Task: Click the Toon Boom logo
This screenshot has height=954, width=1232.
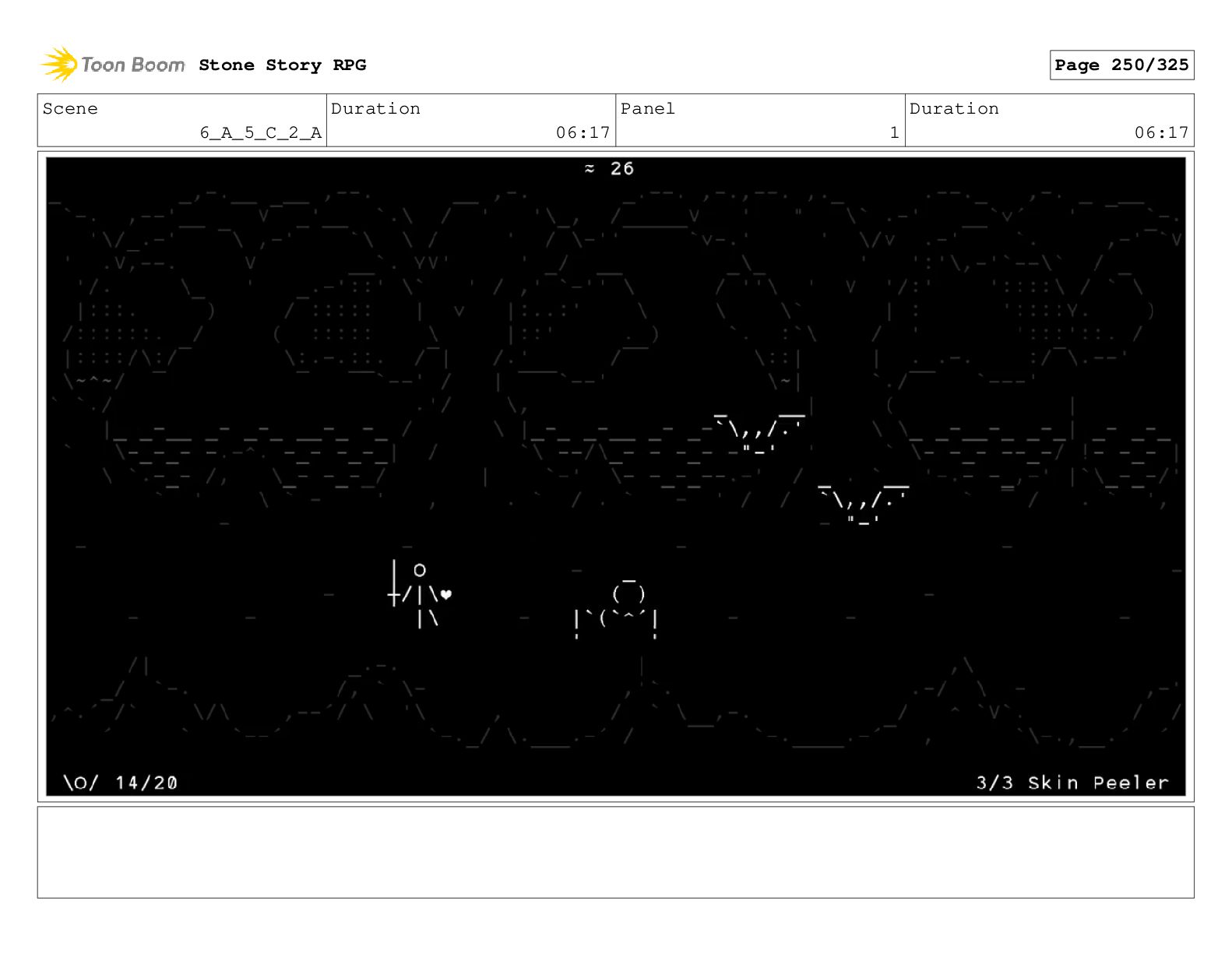Action: point(112,65)
